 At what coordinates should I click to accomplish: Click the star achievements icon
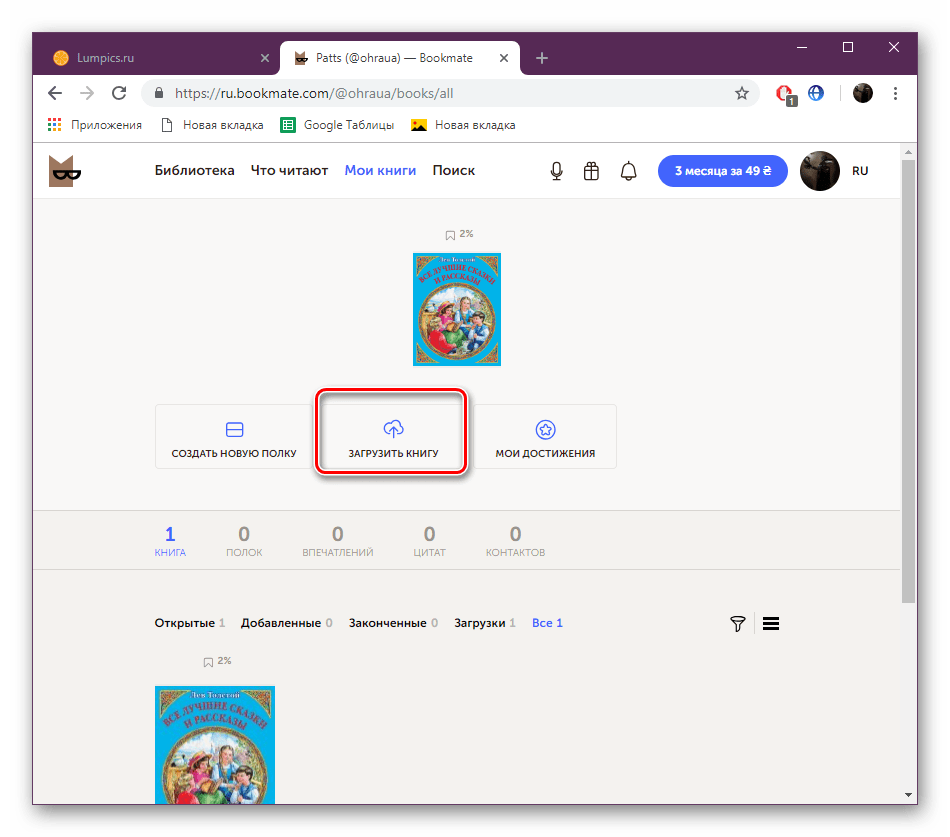click(x=545, y=430)
